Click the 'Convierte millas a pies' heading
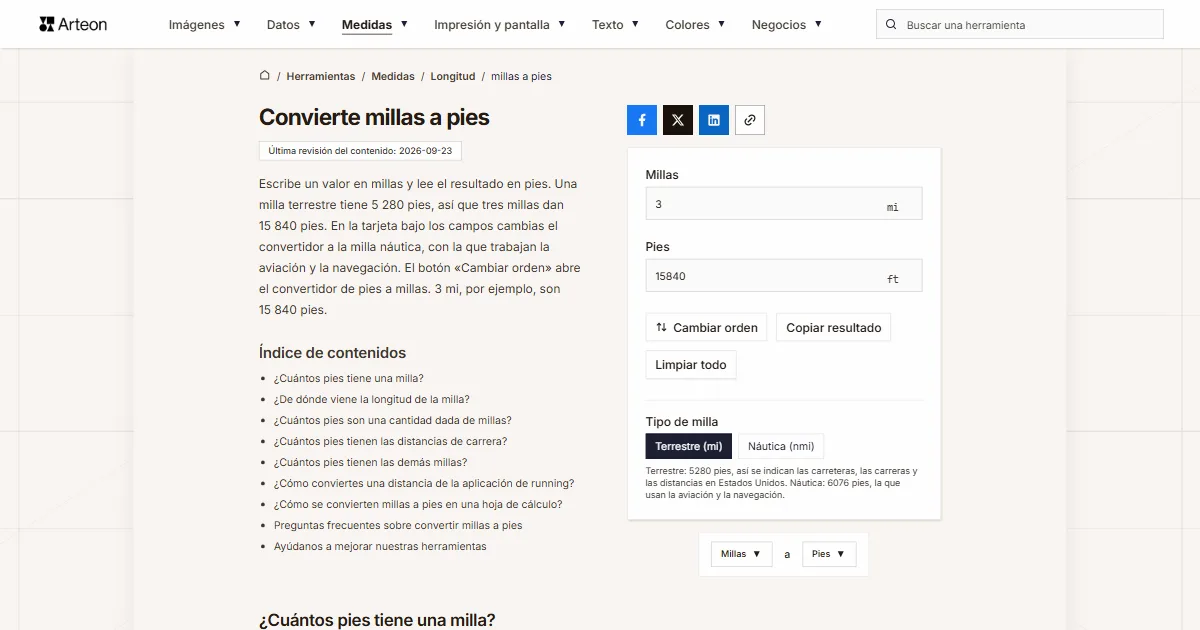 (x=374, y=117)
